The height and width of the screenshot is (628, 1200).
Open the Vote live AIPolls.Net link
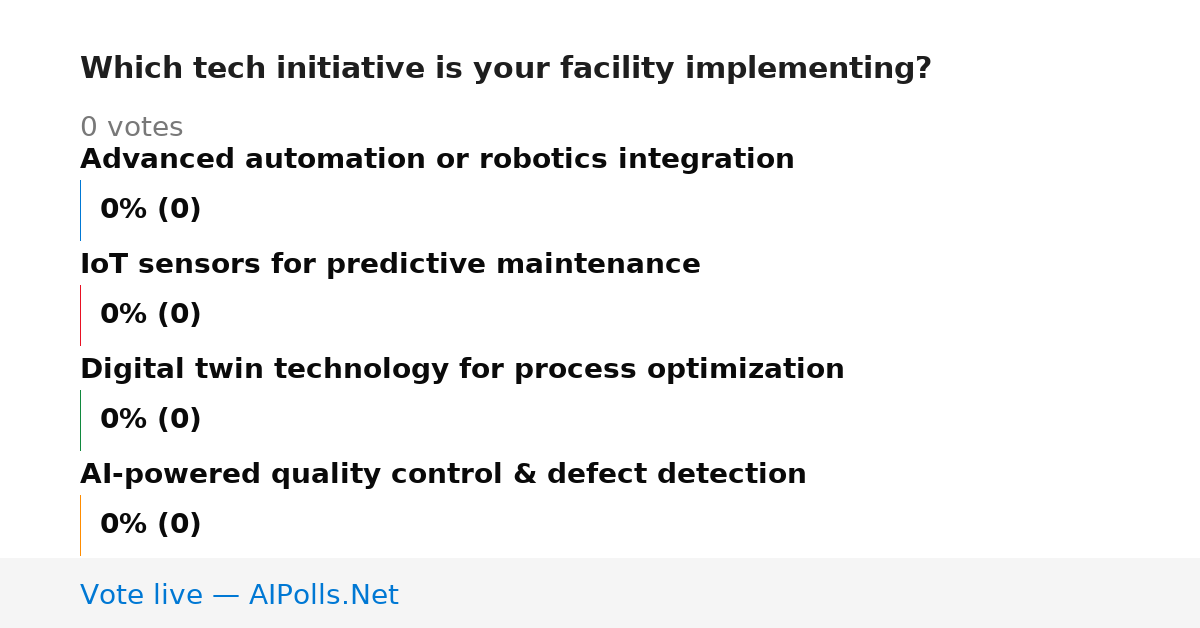pos(239,596)
